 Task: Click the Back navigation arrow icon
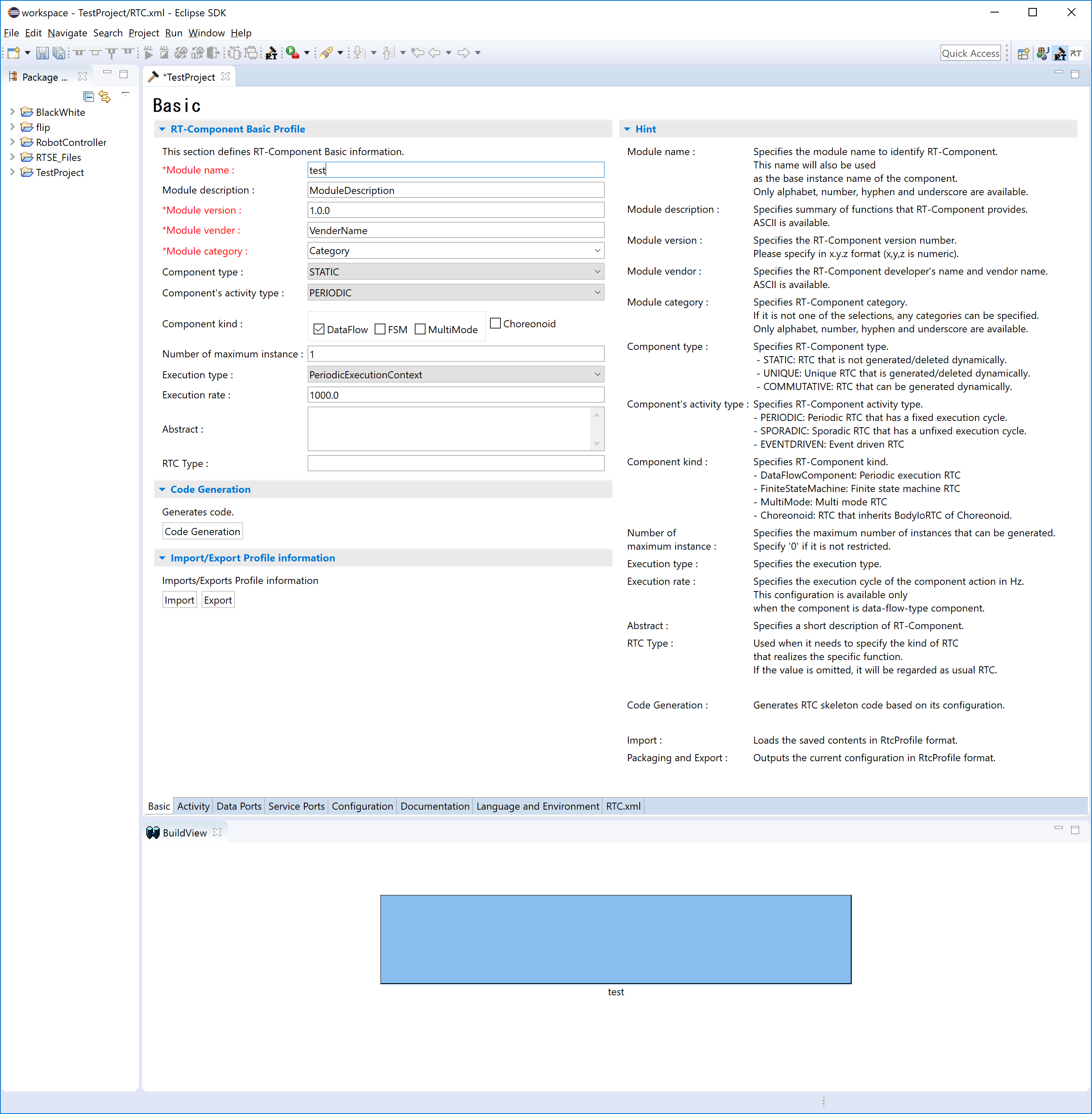435,53
